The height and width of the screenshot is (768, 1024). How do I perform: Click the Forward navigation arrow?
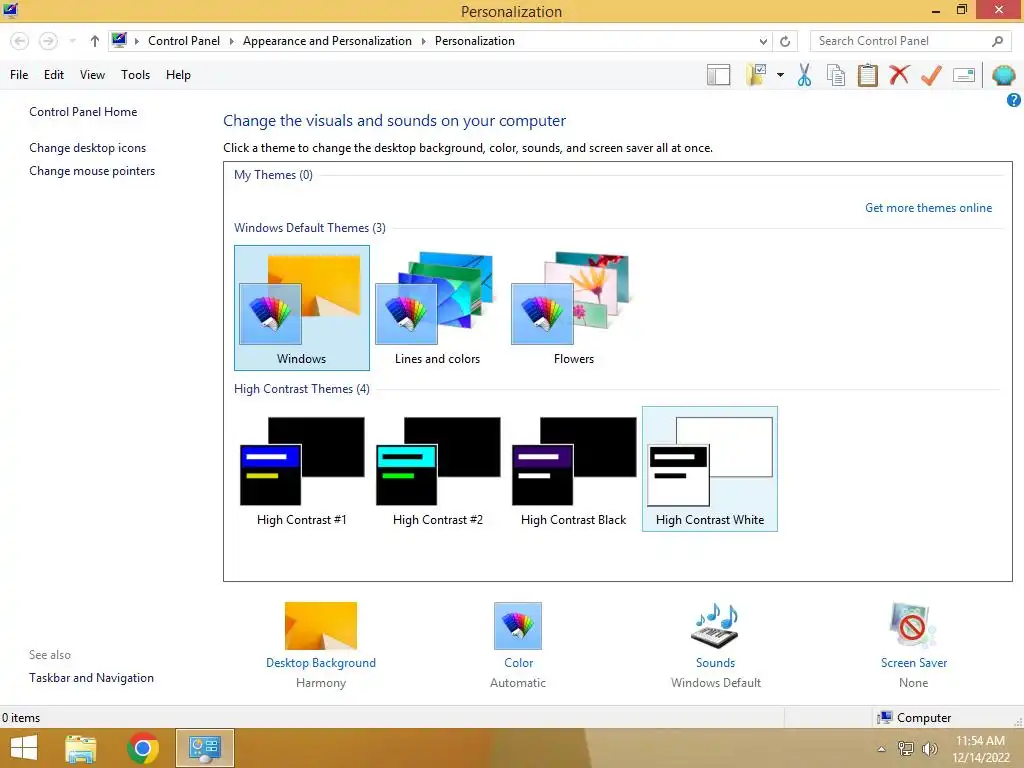pyautogui.click(x=48, y=41)
